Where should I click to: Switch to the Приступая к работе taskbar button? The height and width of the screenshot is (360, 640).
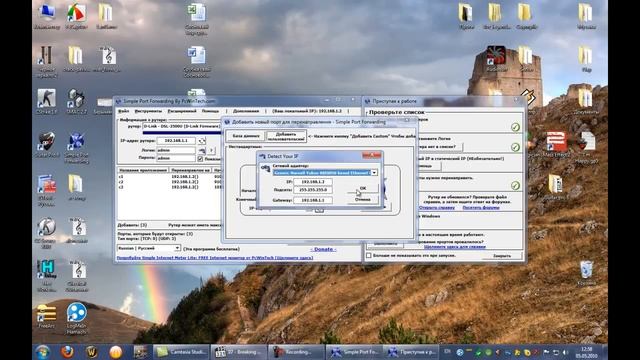point(412,352)
